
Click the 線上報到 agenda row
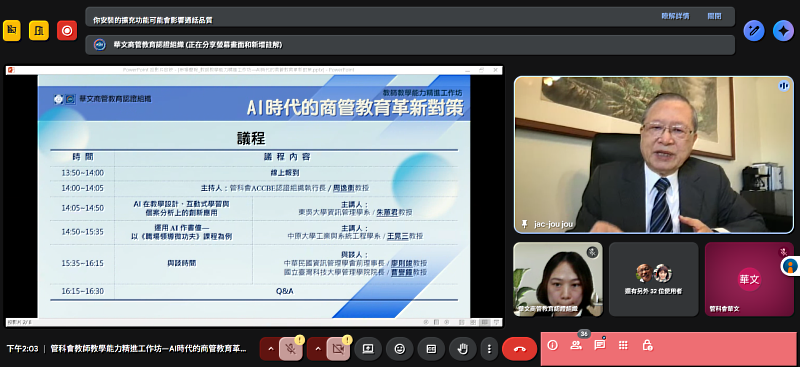click(286, 173)
